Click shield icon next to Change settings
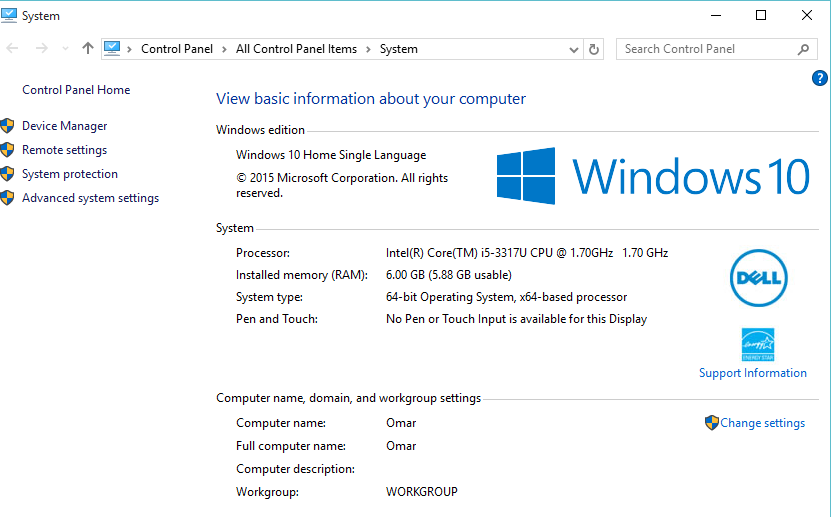 (711, 423)
